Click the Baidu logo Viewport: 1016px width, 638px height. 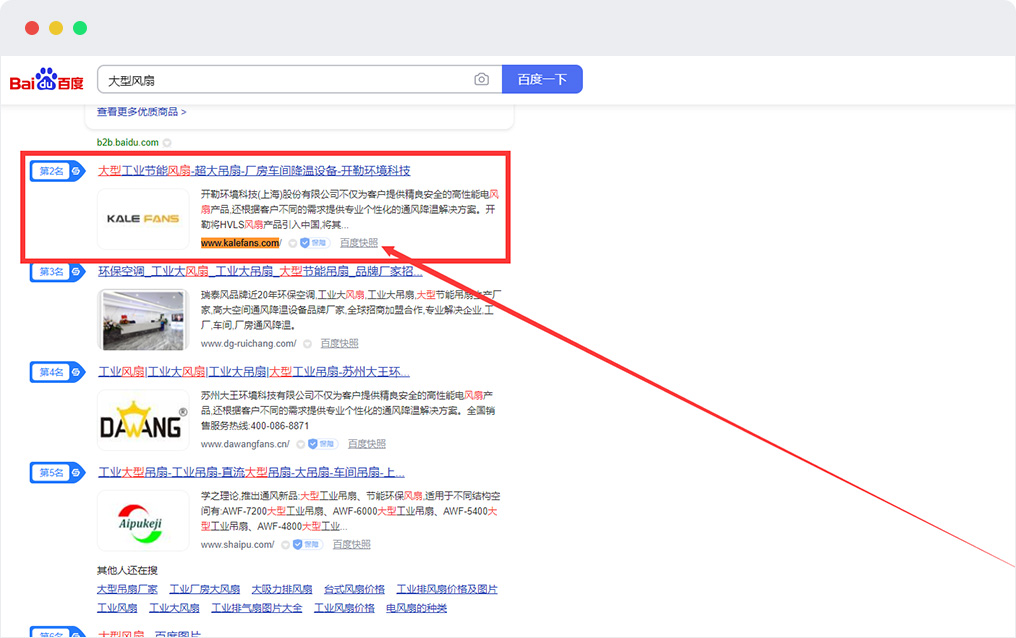click(47, 80)
